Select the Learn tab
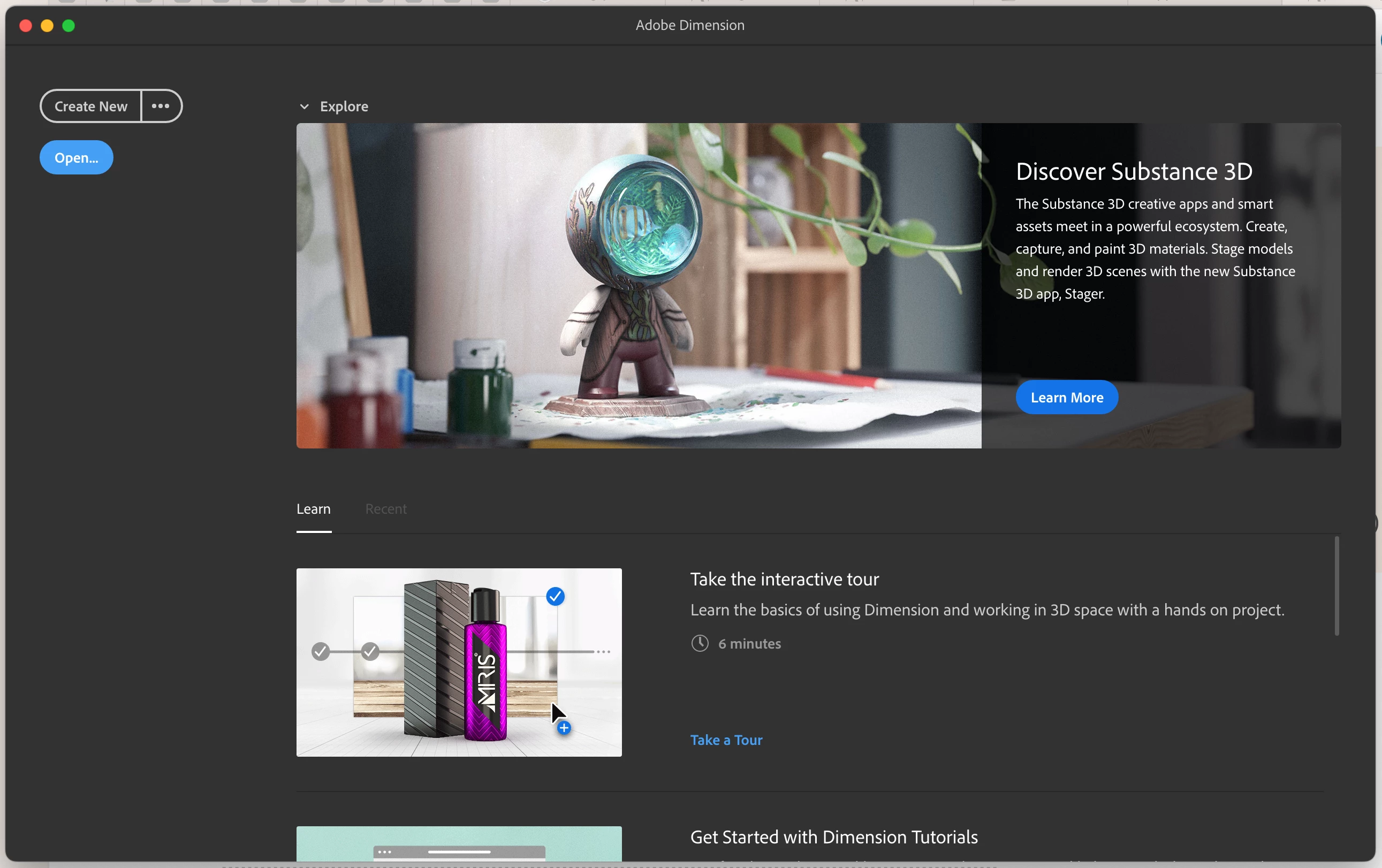Image resolution: width=1382 pixels, height=868 pixels. [x=313, y=509]
